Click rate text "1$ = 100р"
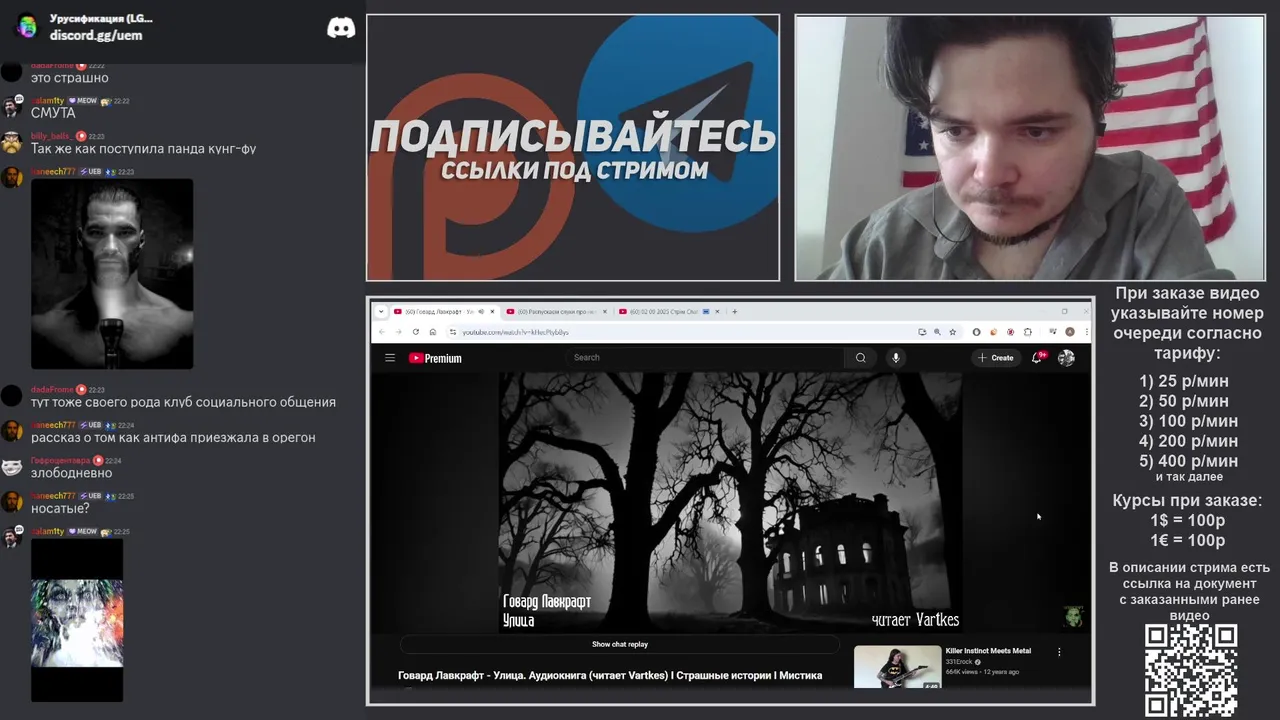This screenshot has width=1280, height=720. 1187,520
